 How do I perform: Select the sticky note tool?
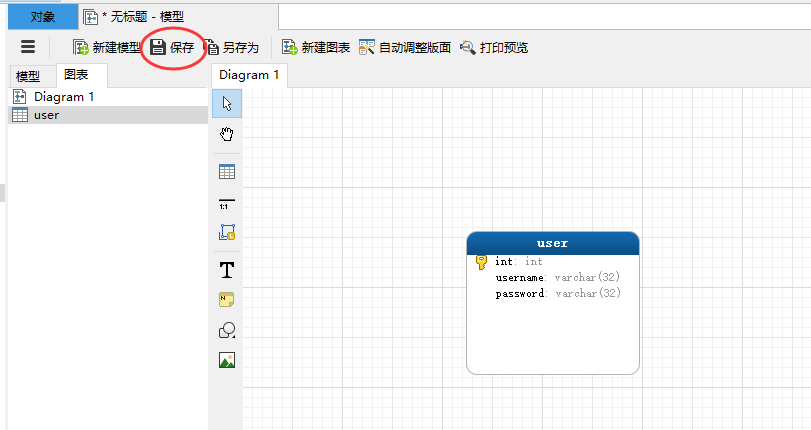coord(227,300)
